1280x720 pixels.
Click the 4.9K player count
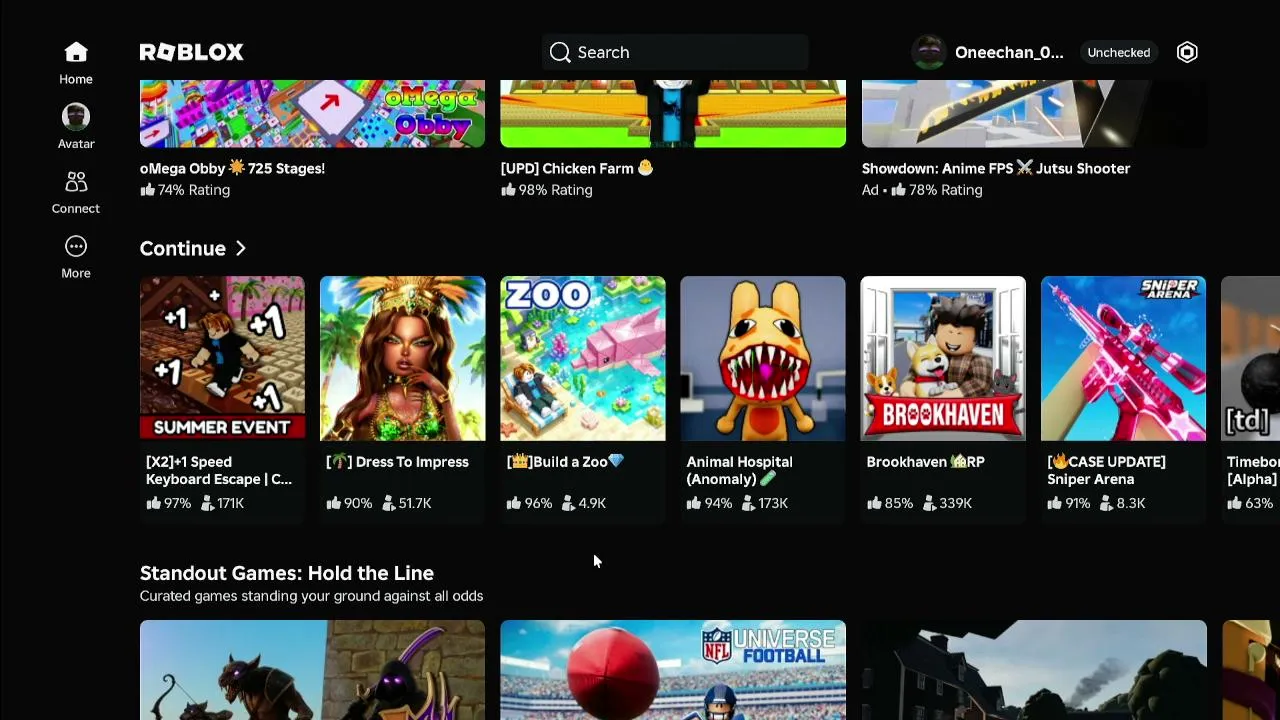tap(584, 503)
